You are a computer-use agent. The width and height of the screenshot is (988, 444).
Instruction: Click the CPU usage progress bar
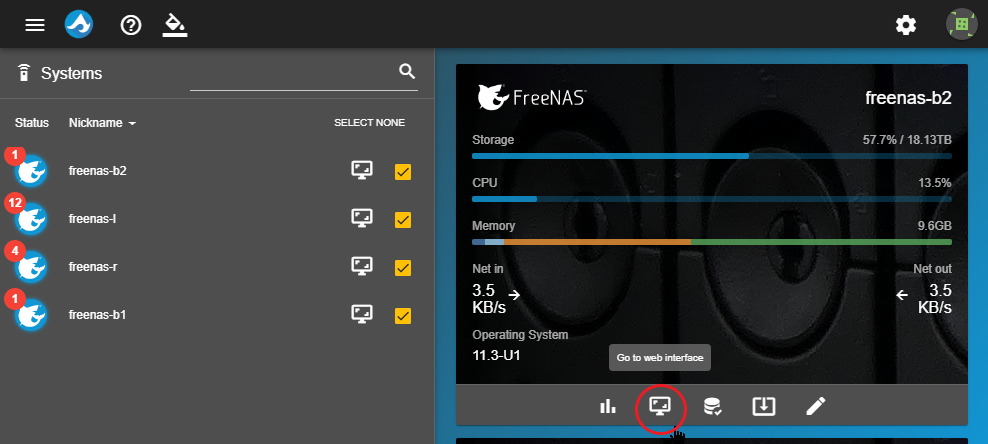pos(711,198)
